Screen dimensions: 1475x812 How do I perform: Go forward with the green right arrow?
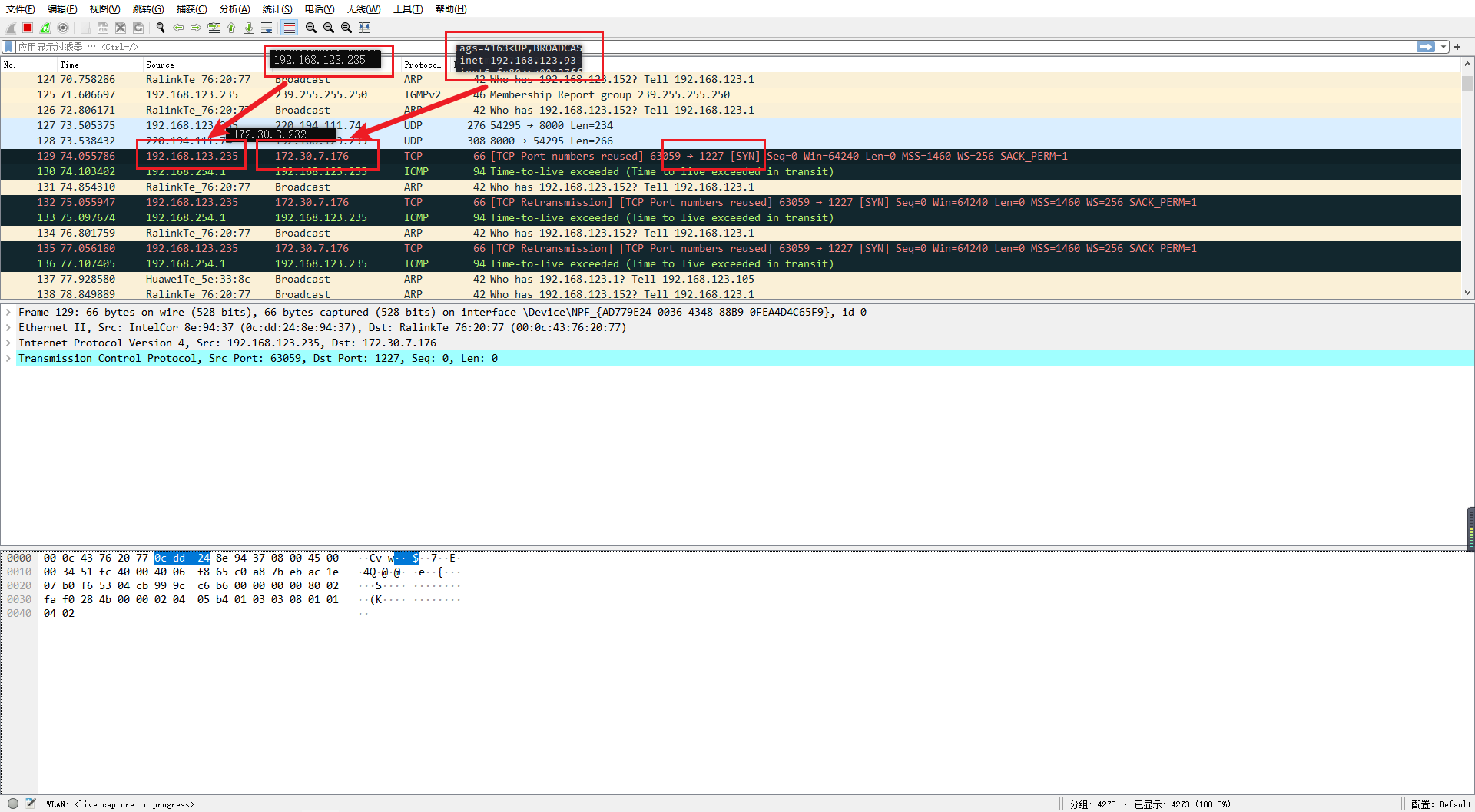(x=196, y=28)
